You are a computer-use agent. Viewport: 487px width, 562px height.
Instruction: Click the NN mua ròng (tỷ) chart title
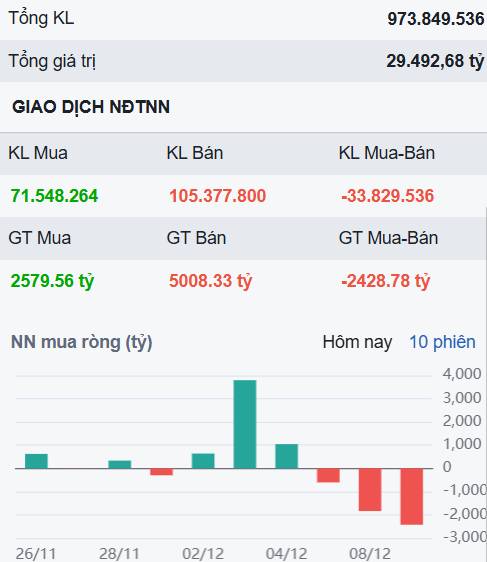[x=82, y=342]
